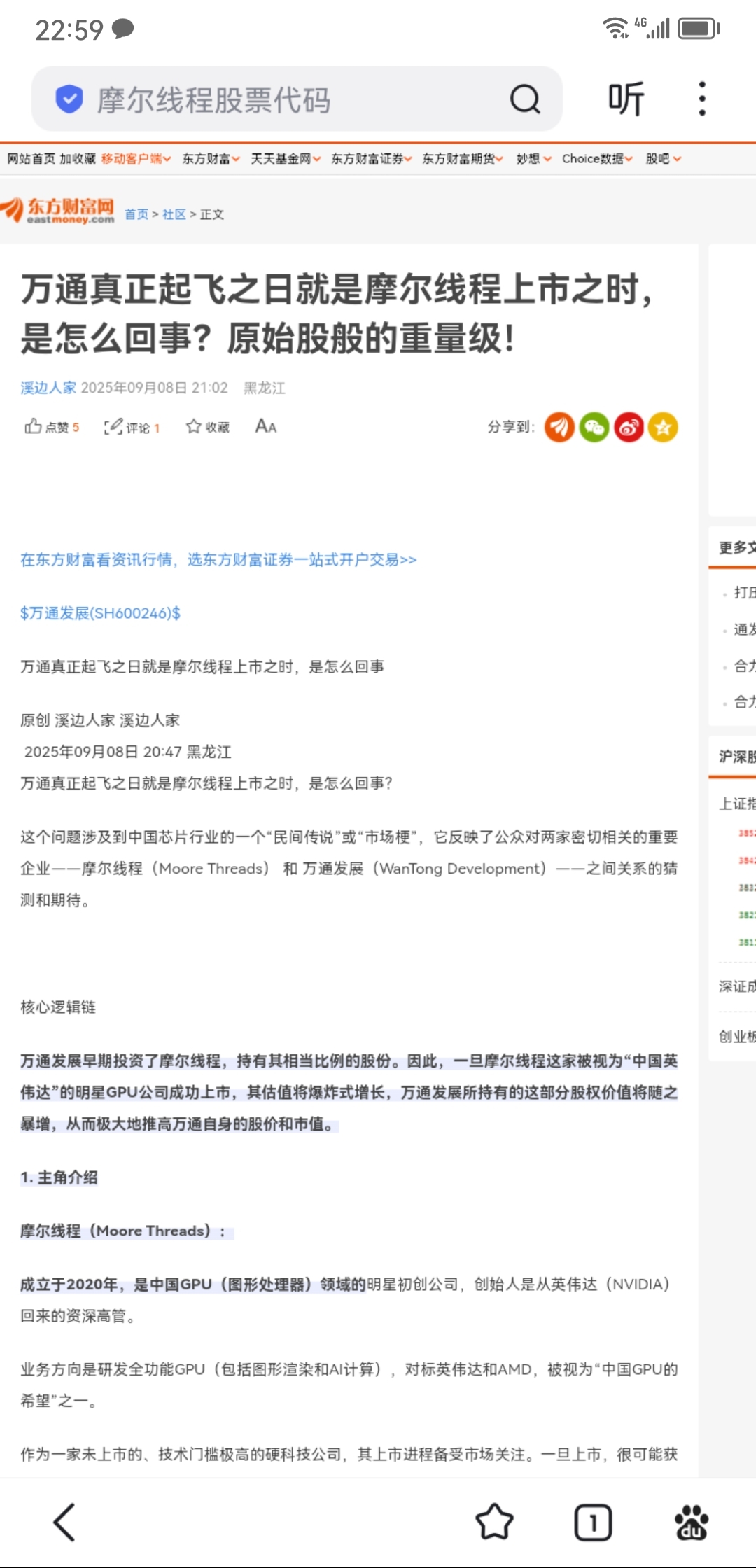Share to Eastmoney orange icon
756x1568 pixels.
[x=559, y=427]
